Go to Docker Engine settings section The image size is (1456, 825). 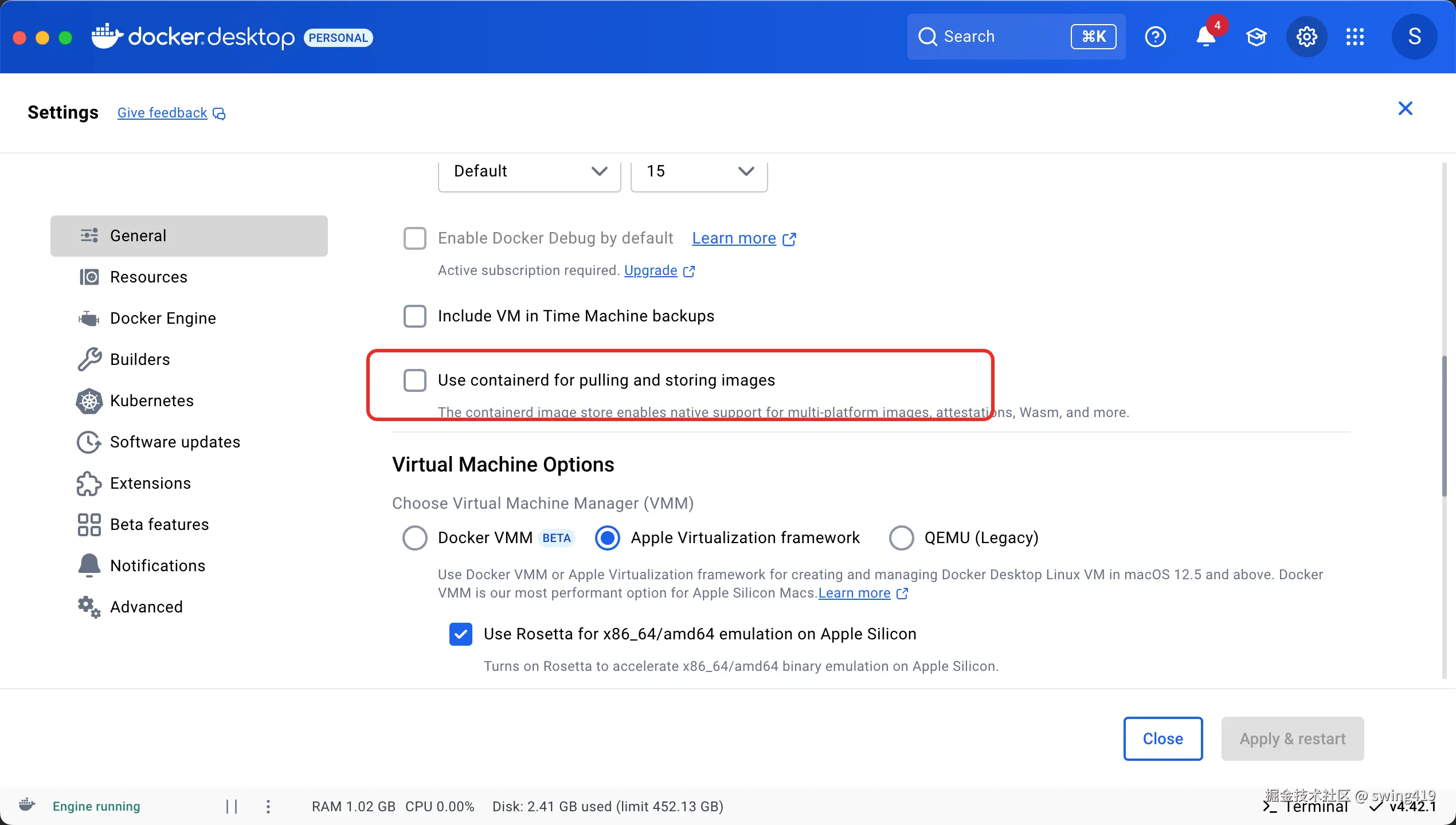click(x=163, y=318)
